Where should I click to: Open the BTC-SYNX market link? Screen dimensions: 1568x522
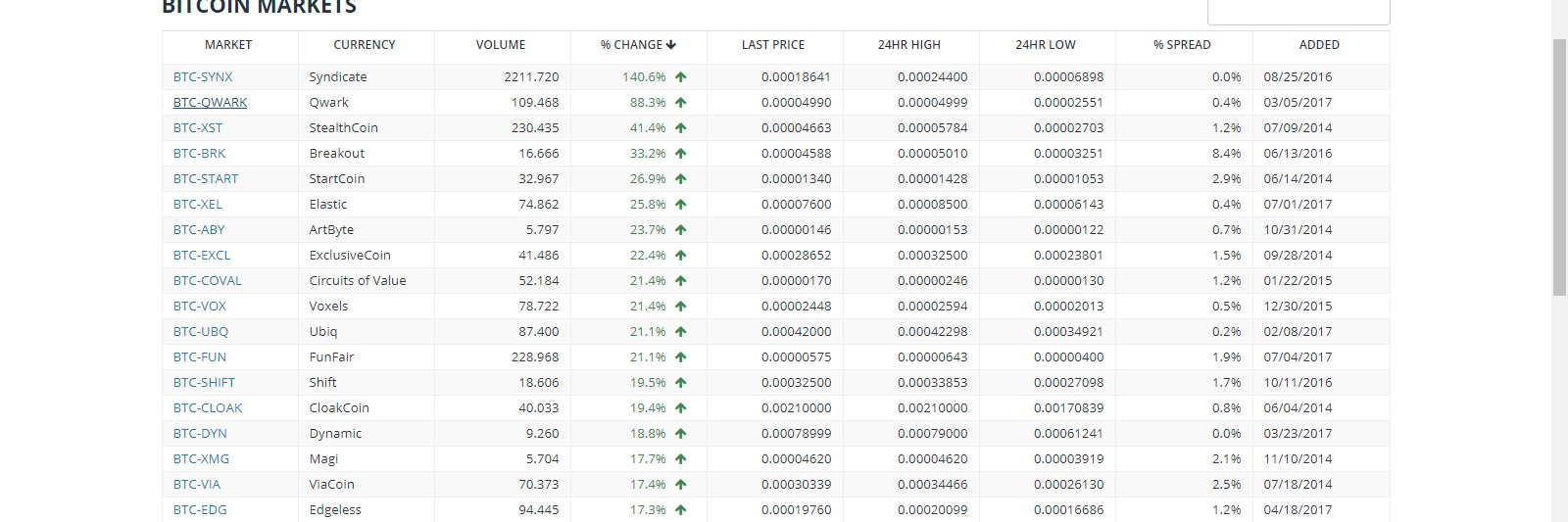(203, 76)
